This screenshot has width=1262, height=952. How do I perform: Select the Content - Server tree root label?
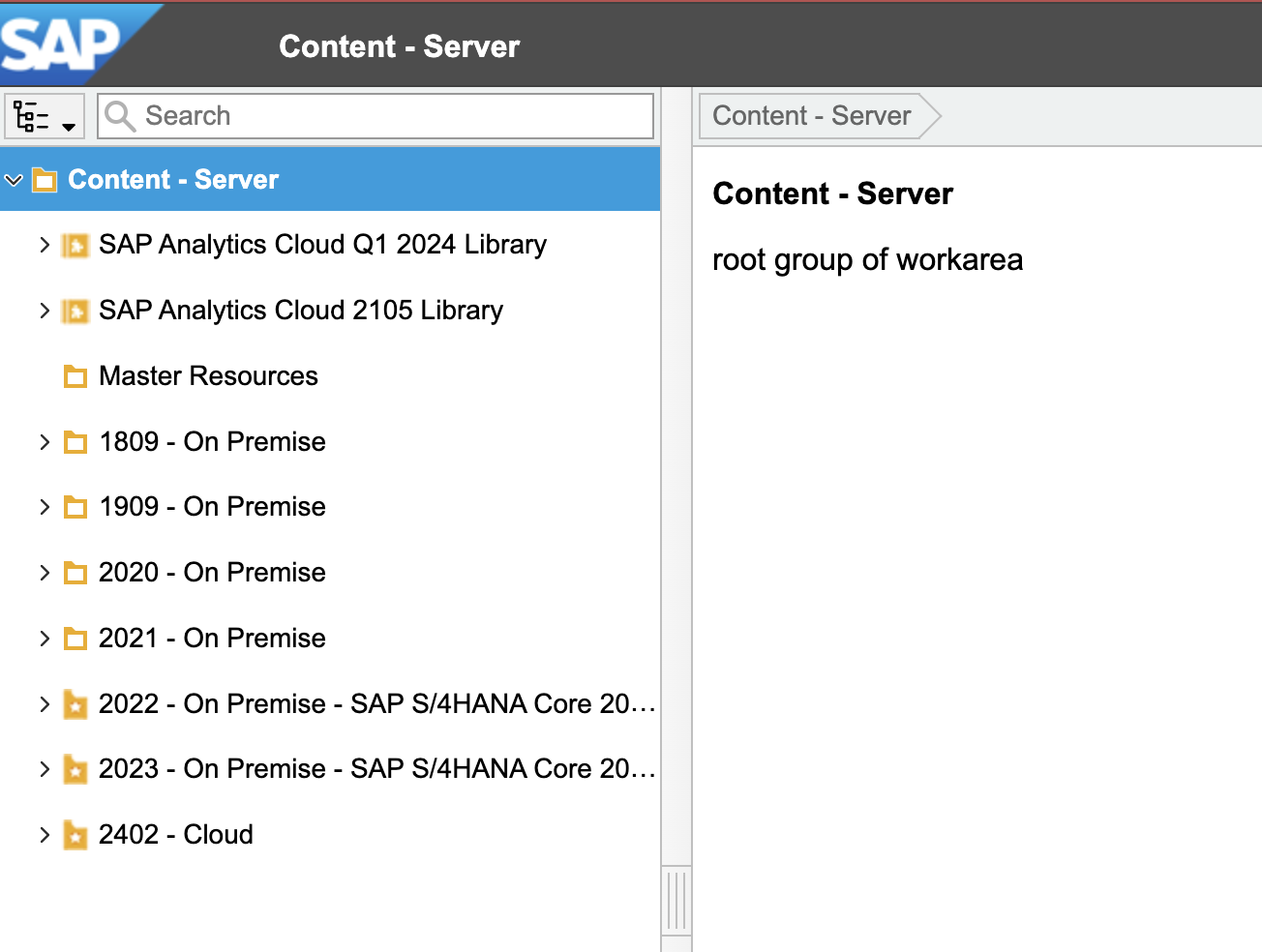(x=173, y=180)
